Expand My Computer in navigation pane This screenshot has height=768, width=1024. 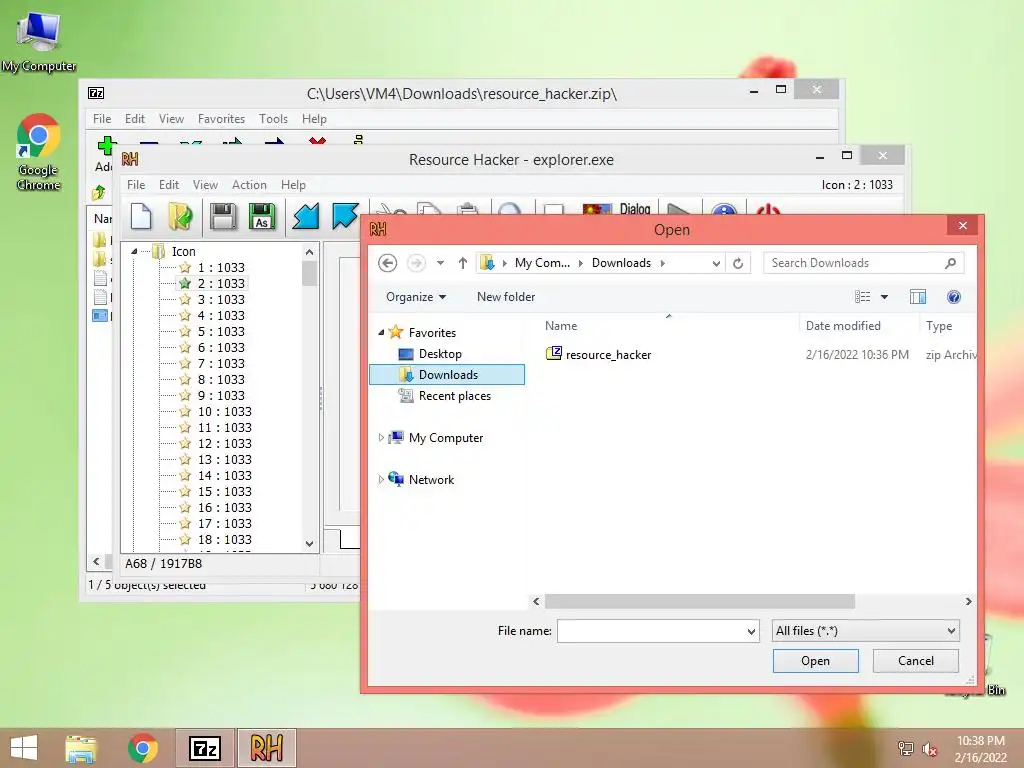pyautogui.click(x=381, y=438)
